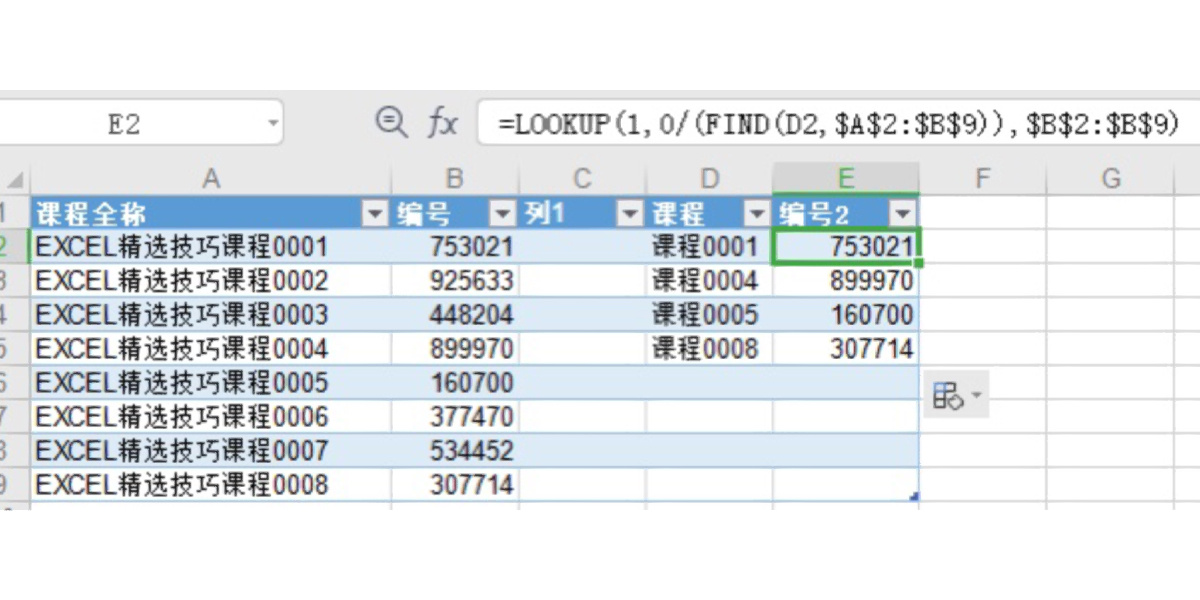Open filter dropdown for 编号 column

coord(502,213)
